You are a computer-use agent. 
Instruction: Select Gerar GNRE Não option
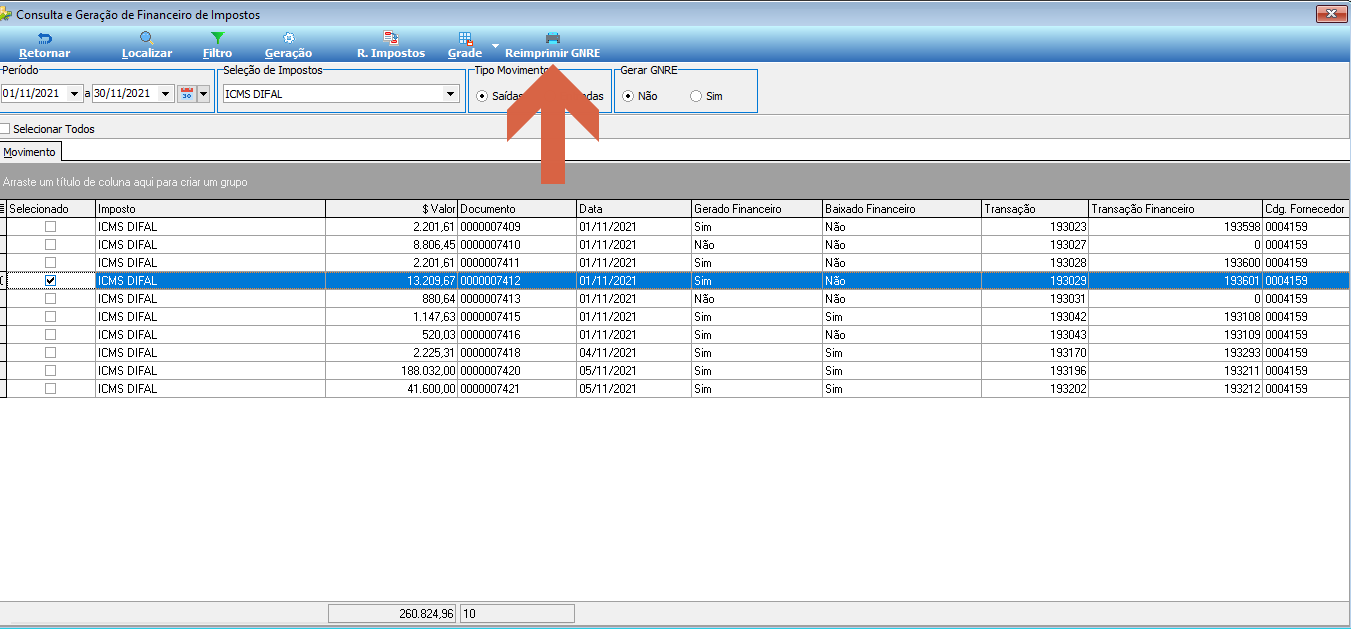[x=628, y=96]
